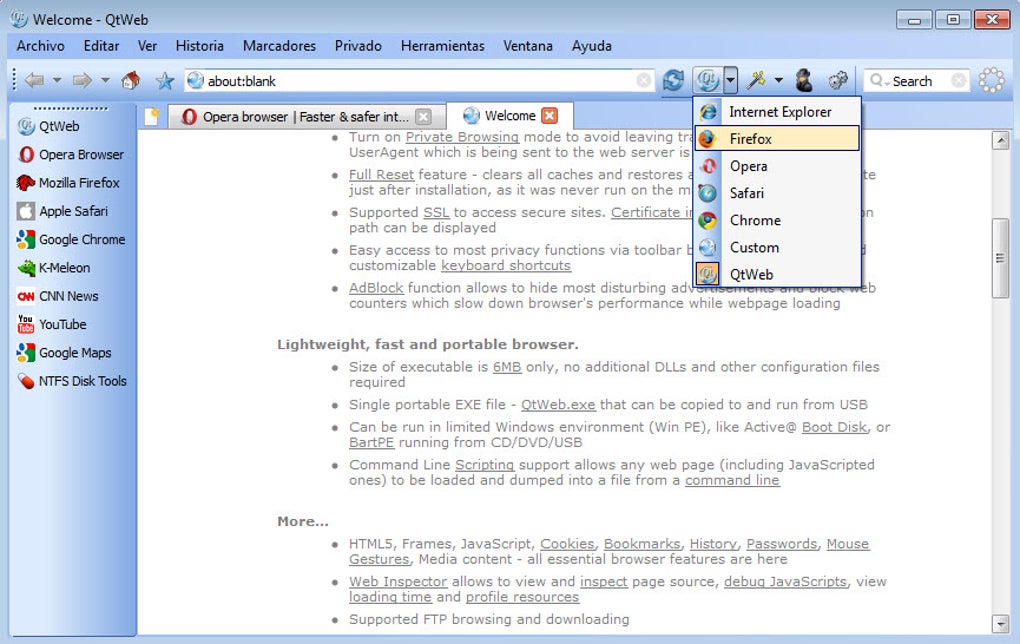
Task: Expand the tools wand dropdown arrow
Action: click(x=779, y=81)
